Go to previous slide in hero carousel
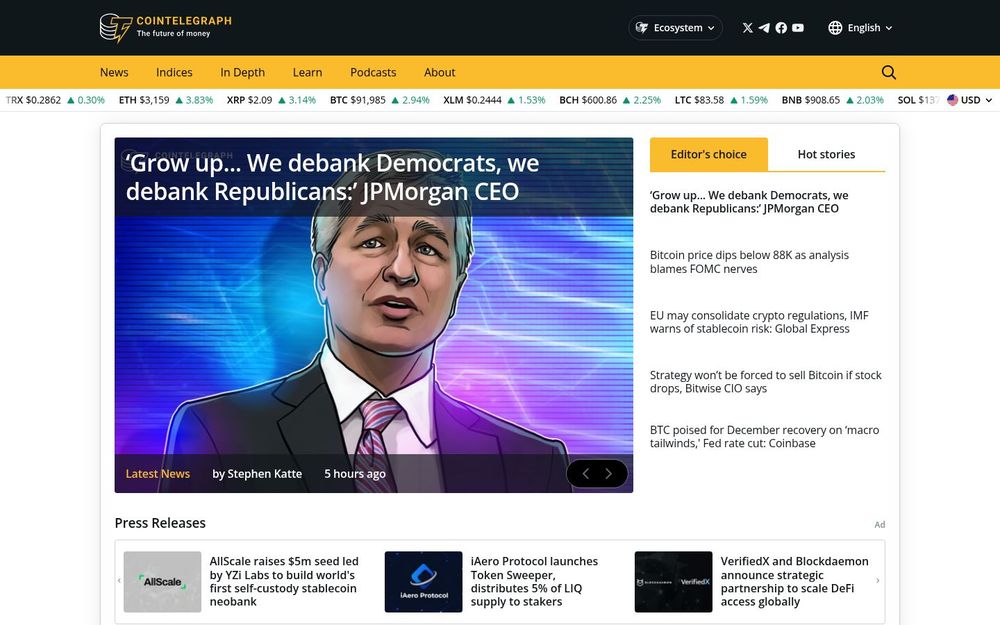Screen dimensions: 1000x625 coord(585,473)
